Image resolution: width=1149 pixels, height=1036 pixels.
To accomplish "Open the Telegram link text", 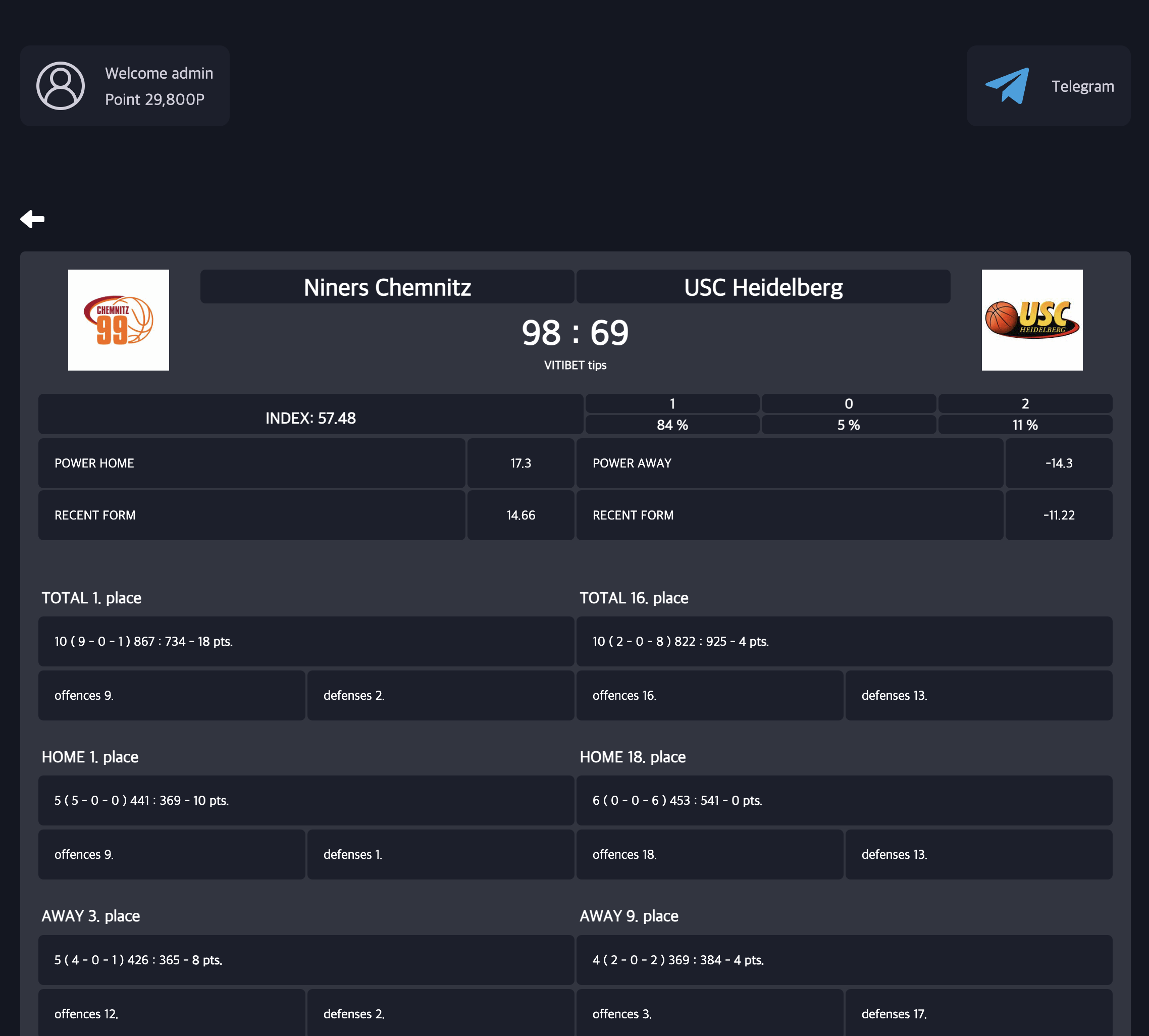I will click(1082, 86).
